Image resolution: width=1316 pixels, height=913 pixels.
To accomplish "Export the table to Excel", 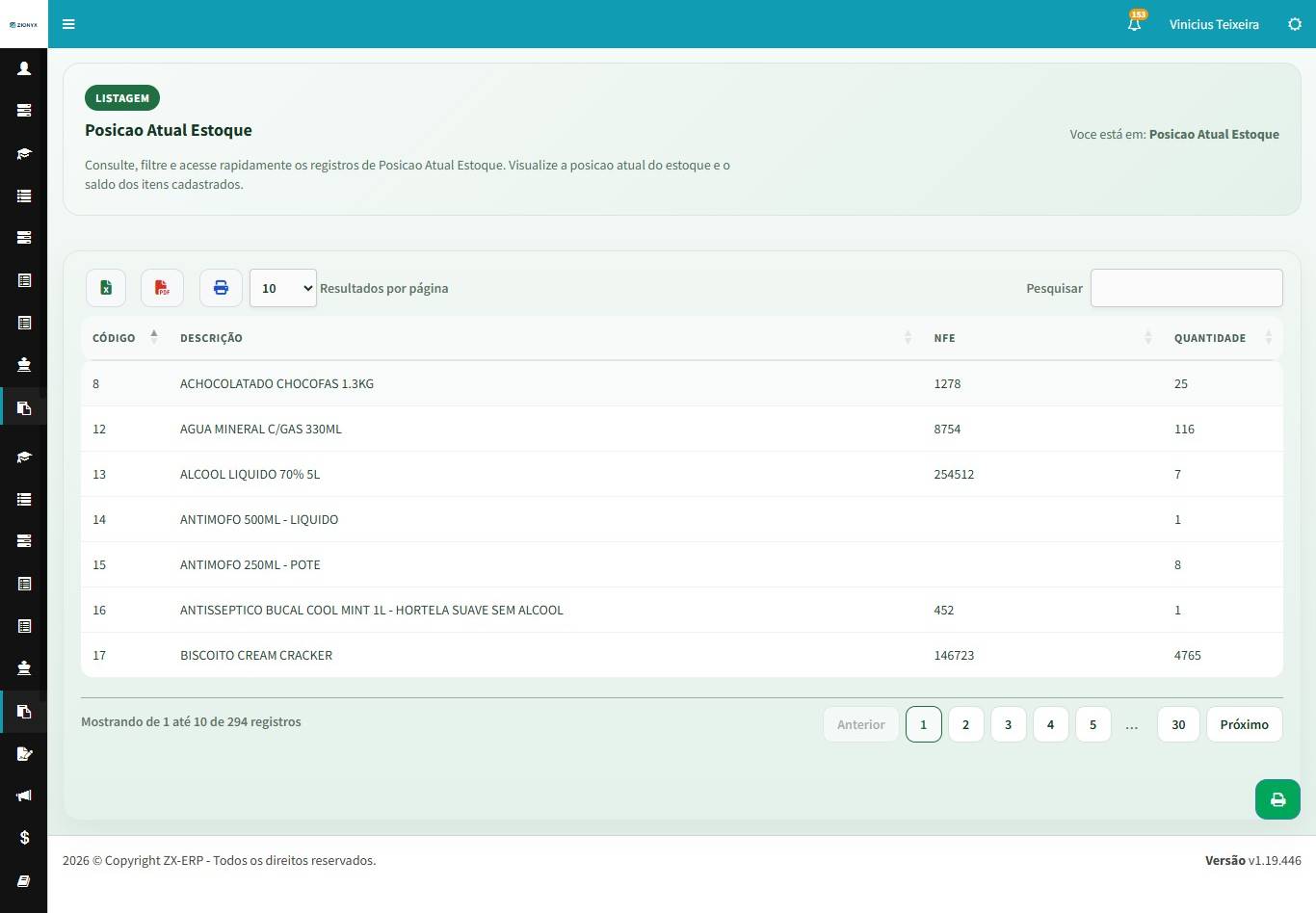I will pos(106,288).
